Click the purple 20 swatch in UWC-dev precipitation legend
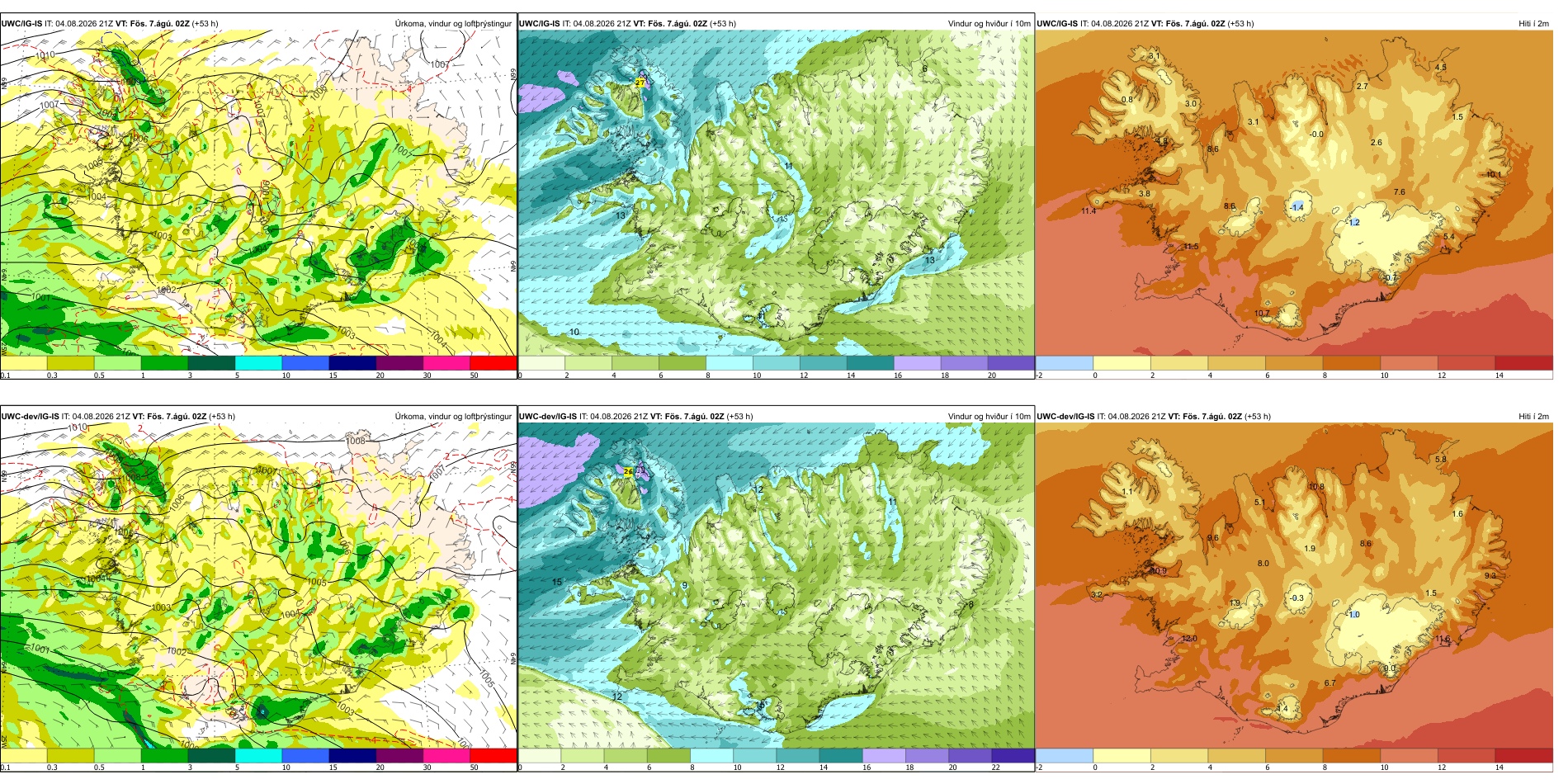 [399, 755]
